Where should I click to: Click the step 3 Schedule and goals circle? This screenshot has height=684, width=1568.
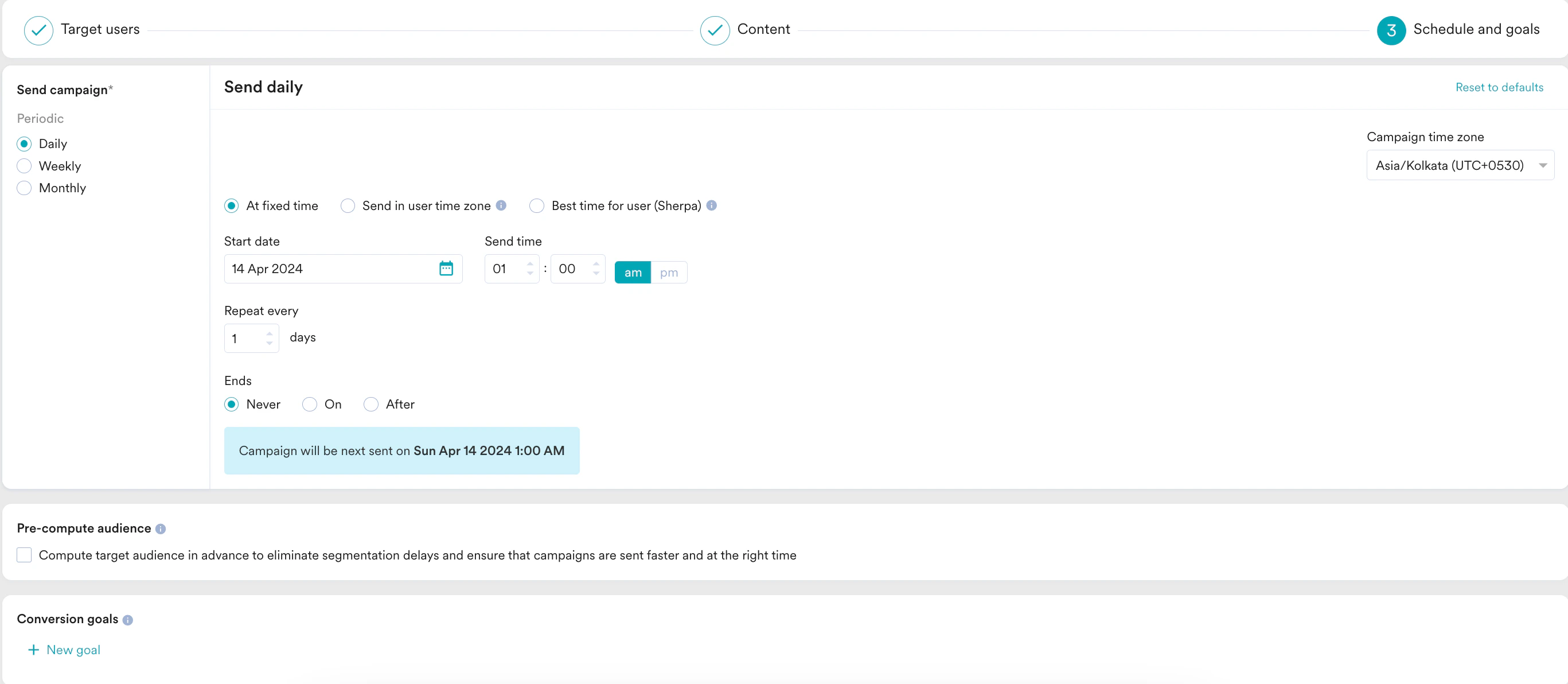(x=1390, y=30)
